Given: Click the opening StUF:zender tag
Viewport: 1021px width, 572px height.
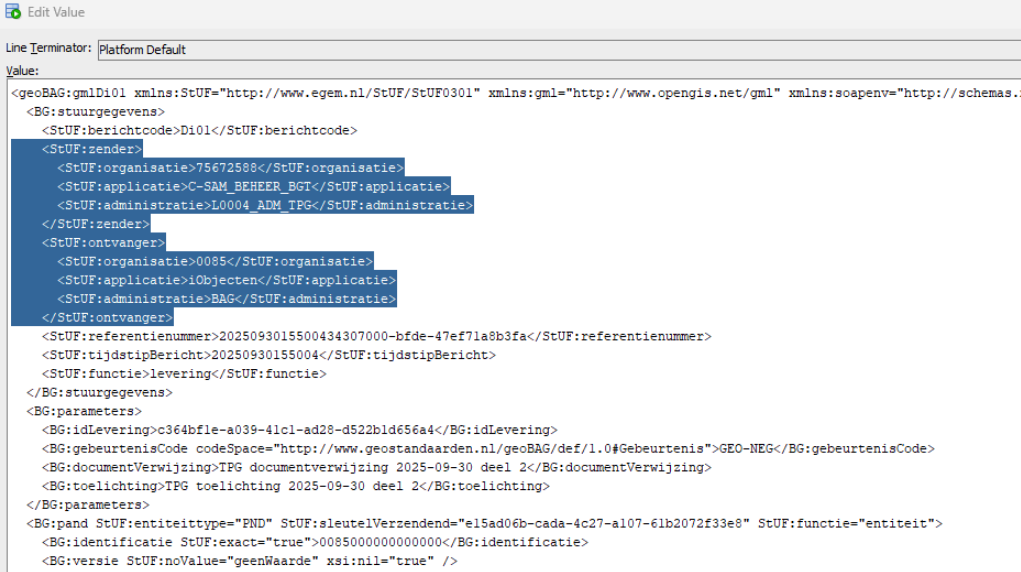Looking at the screenshot, I should (x=92, y=149).
